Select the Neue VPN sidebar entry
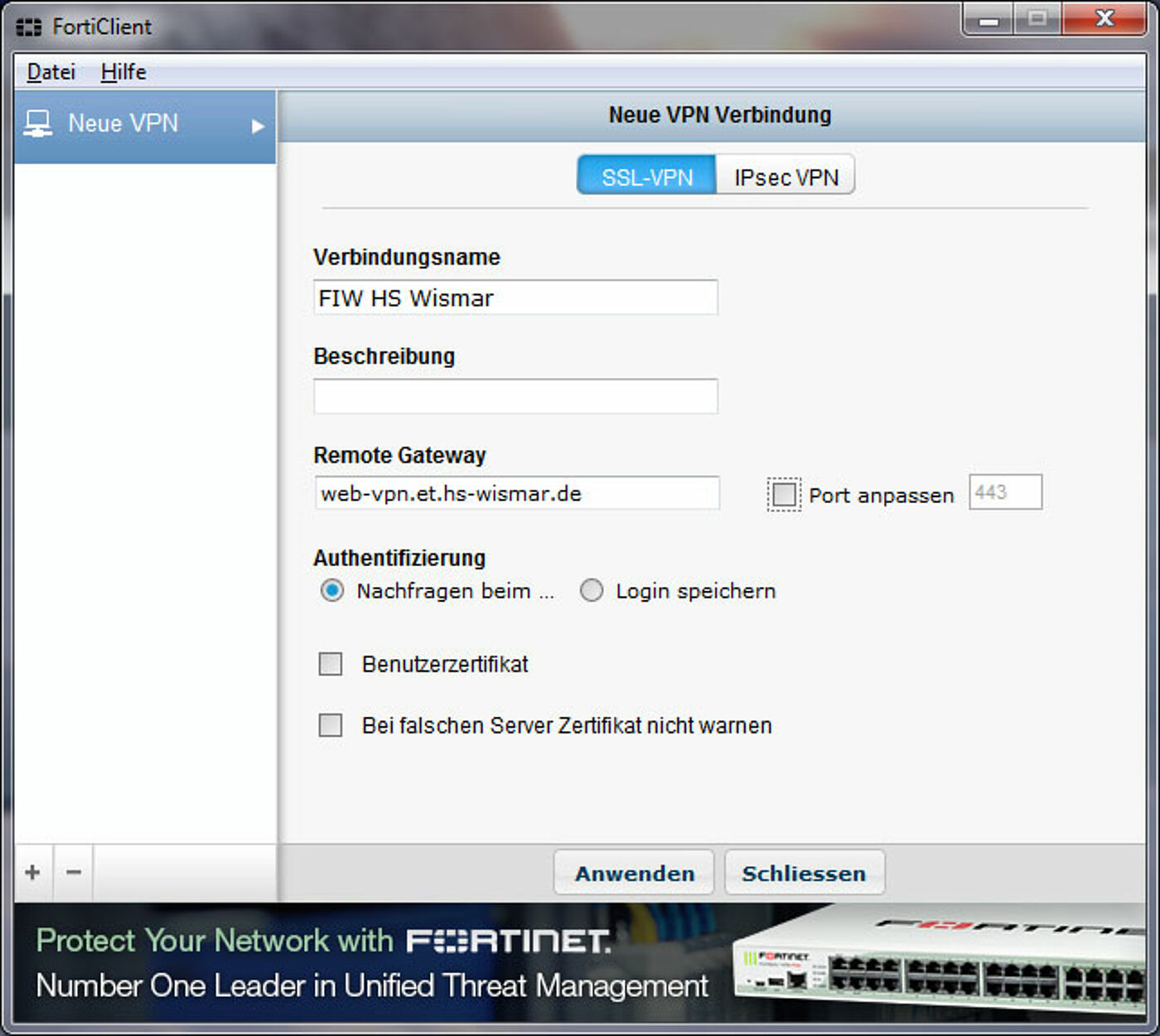Image resolution: width=1160 pixels, height=1036 pixels. point(145,126)
